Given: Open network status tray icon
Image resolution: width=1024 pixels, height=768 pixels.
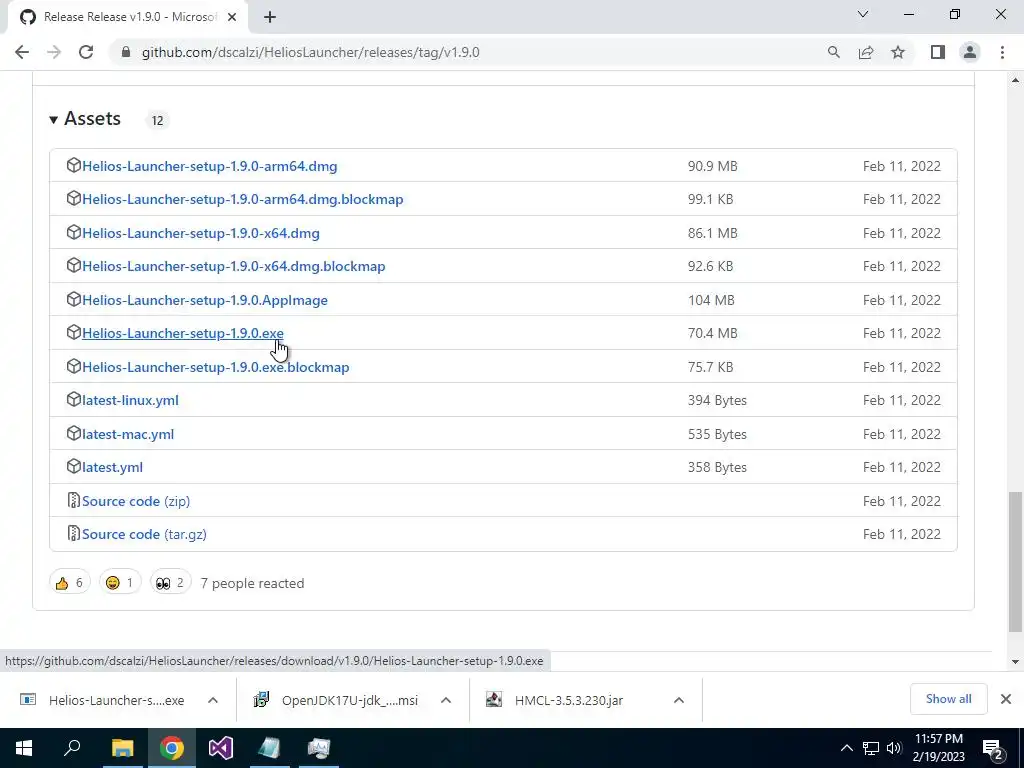Looking at the screenshot, I should [871, 748].
